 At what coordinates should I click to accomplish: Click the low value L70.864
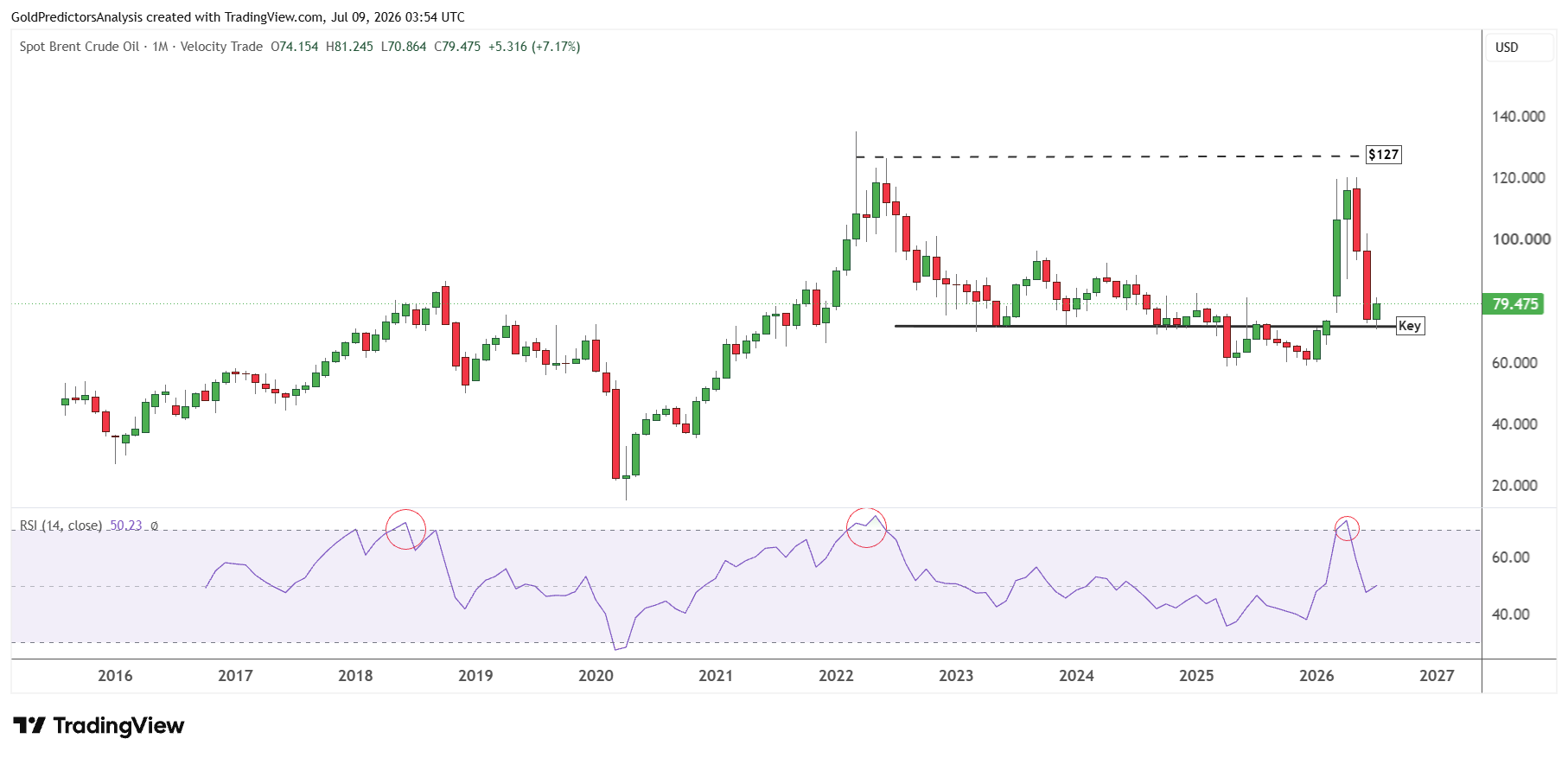(x=404, y=47)
